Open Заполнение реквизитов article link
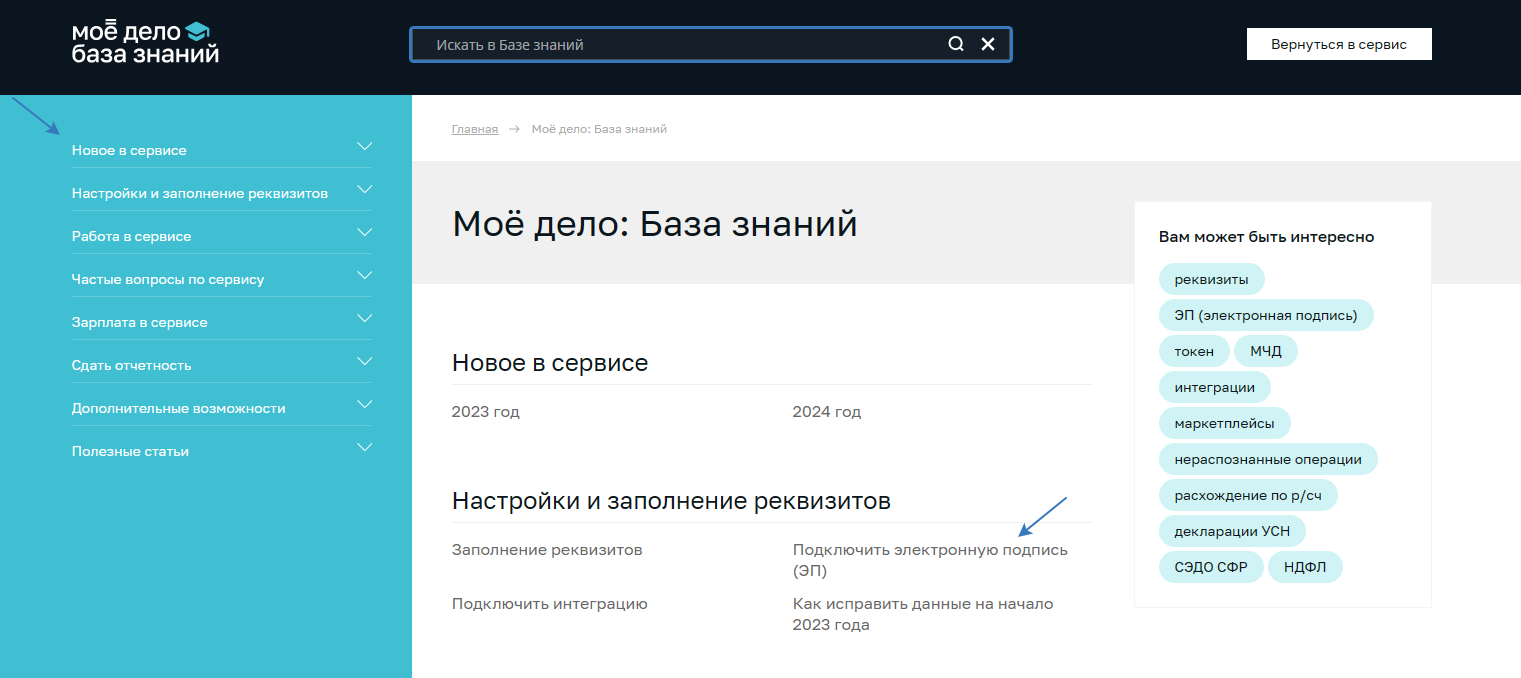The image size is (1521, 678). tap(547, 550)
